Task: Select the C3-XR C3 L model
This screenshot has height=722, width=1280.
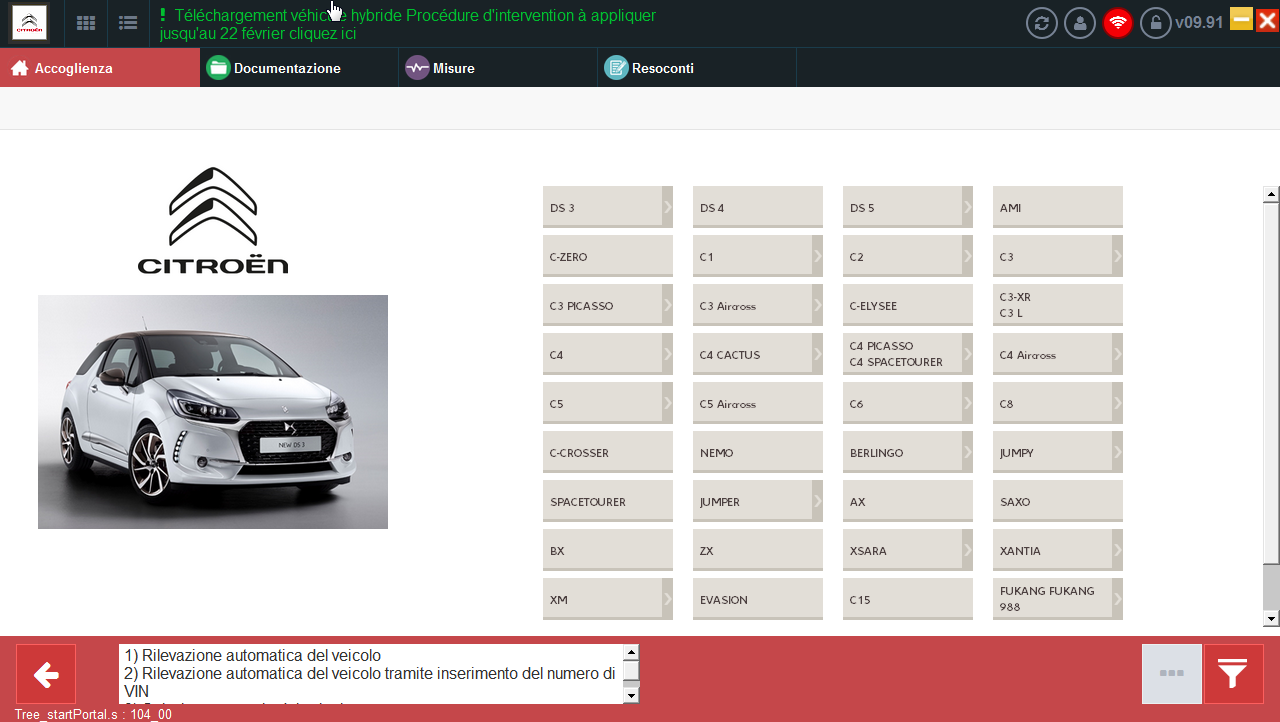Action: click(1058, 305)
